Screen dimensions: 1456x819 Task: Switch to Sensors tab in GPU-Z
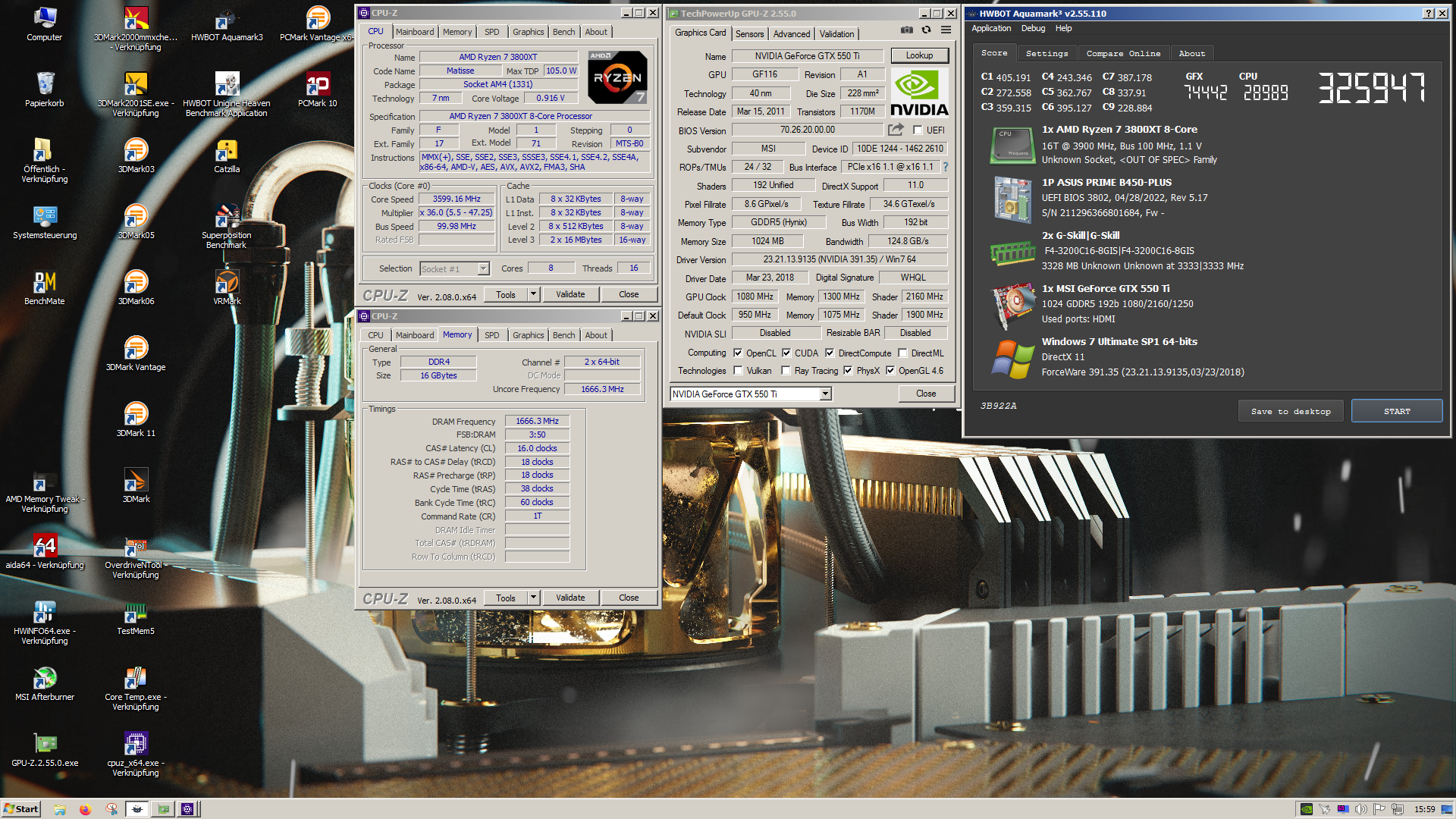click(749, 34)
